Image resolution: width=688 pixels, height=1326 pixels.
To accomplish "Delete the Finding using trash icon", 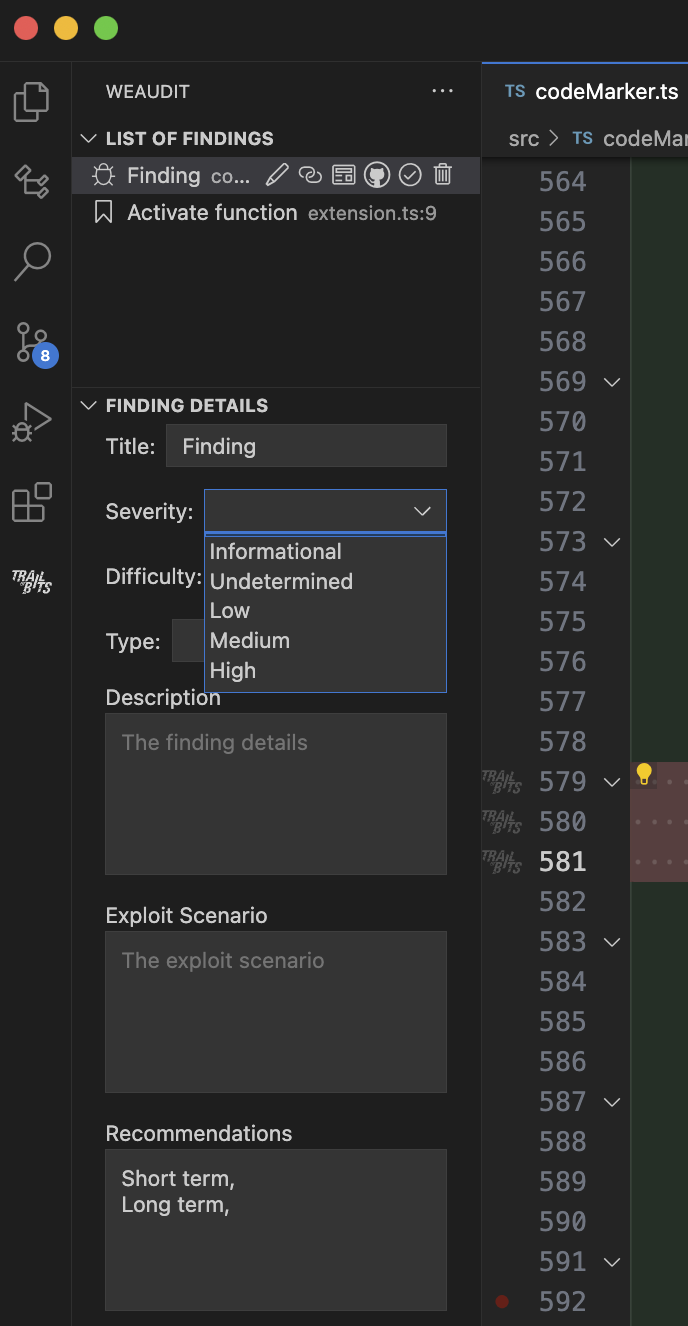I will coord(443,175).
